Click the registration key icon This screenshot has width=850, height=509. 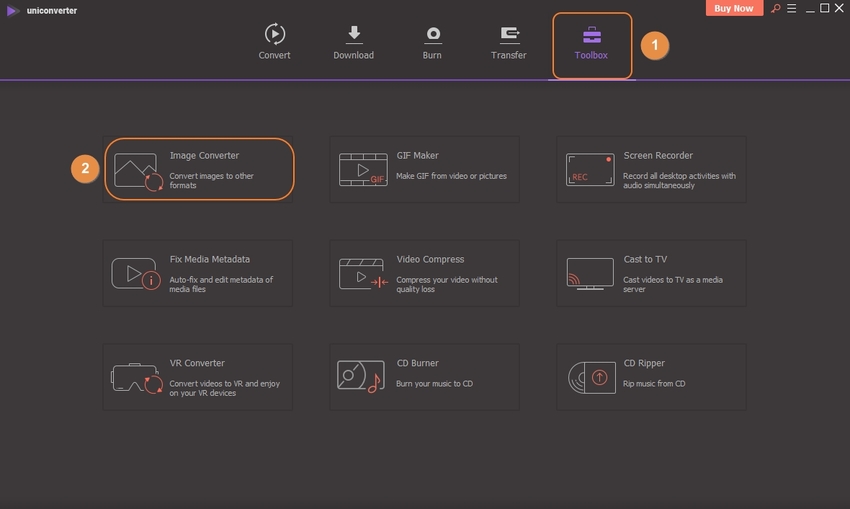tap(773, 9)
